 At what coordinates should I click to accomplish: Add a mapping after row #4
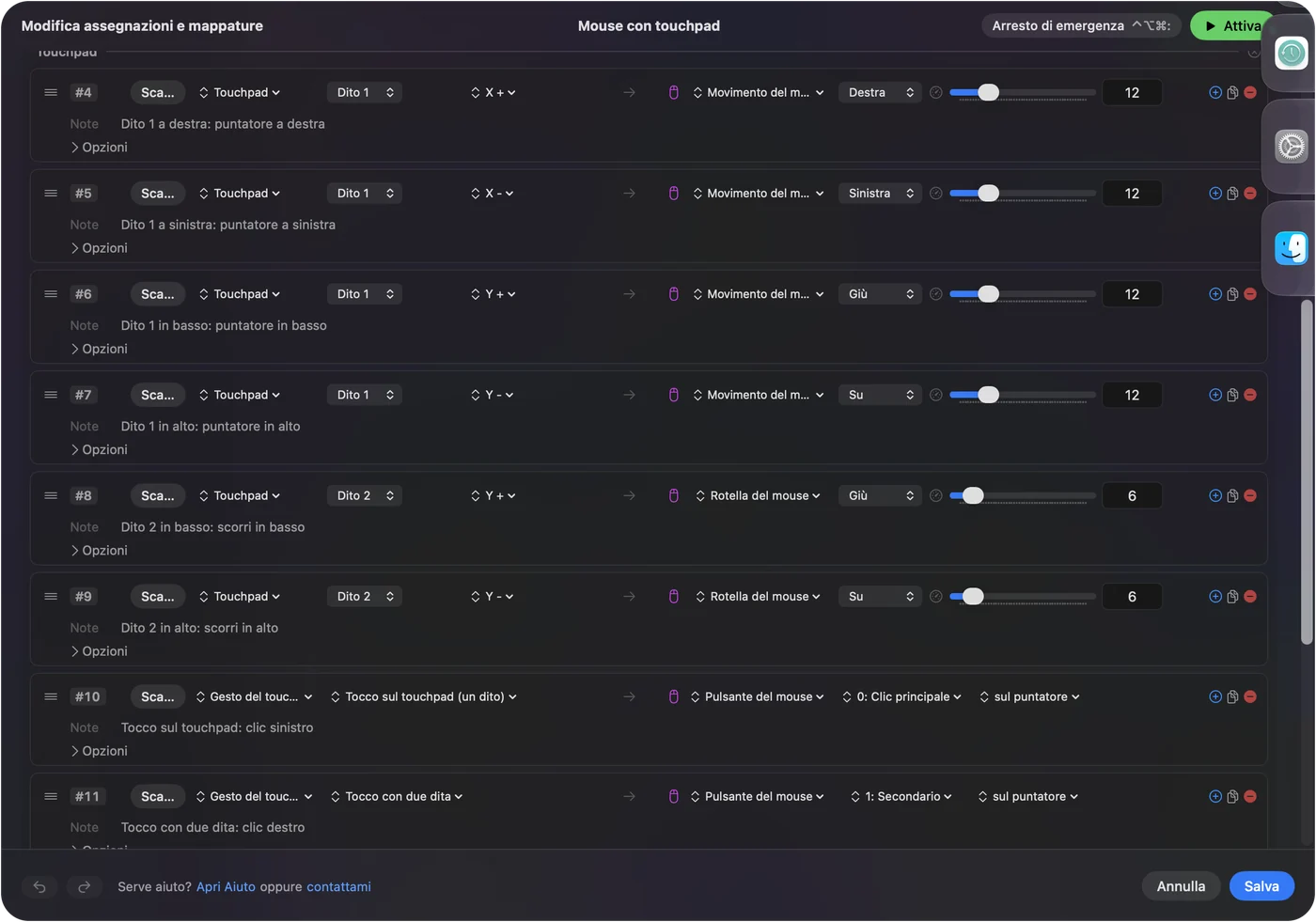coord(1215,92)
